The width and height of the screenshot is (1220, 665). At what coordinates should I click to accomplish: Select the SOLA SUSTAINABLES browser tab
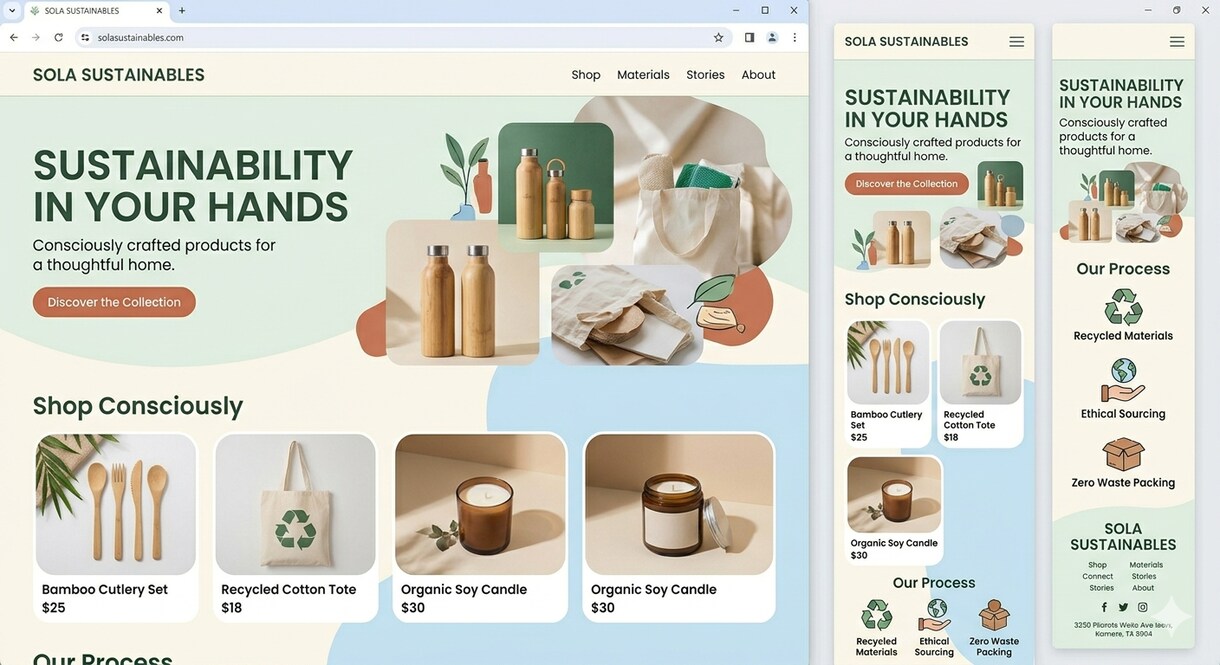(x=96, y=11)
